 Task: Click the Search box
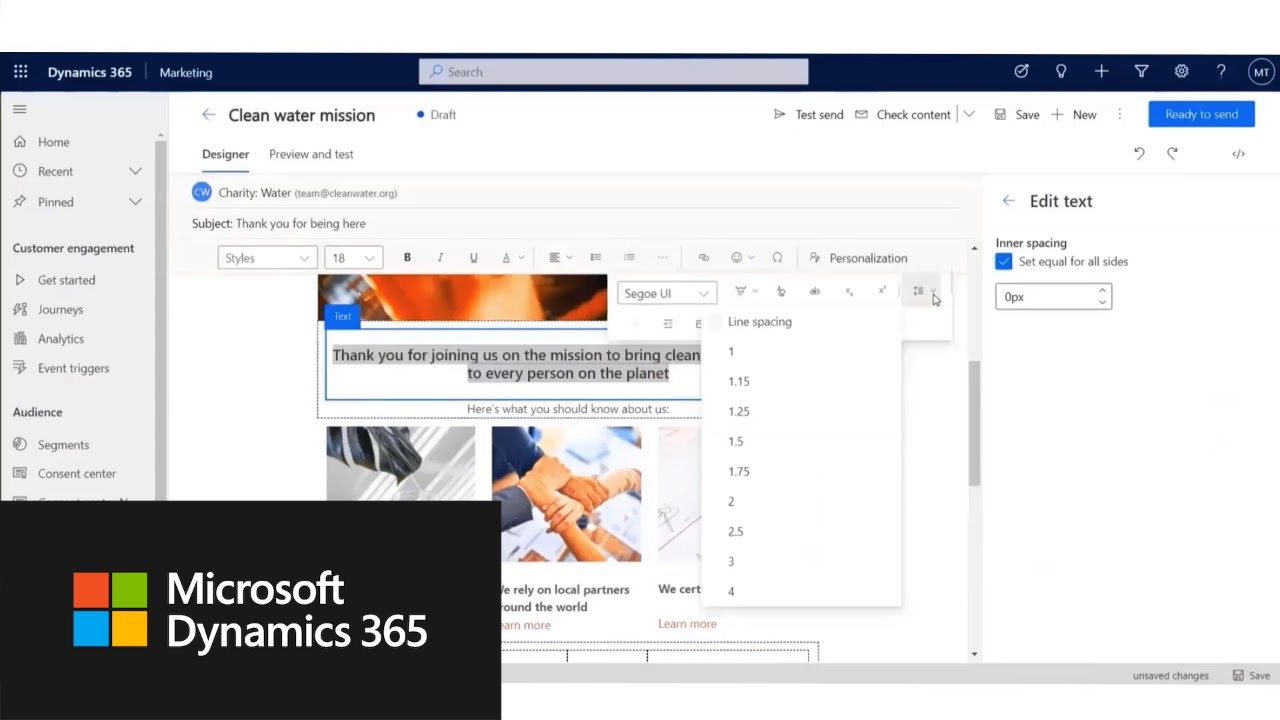[x=613, y=72]
